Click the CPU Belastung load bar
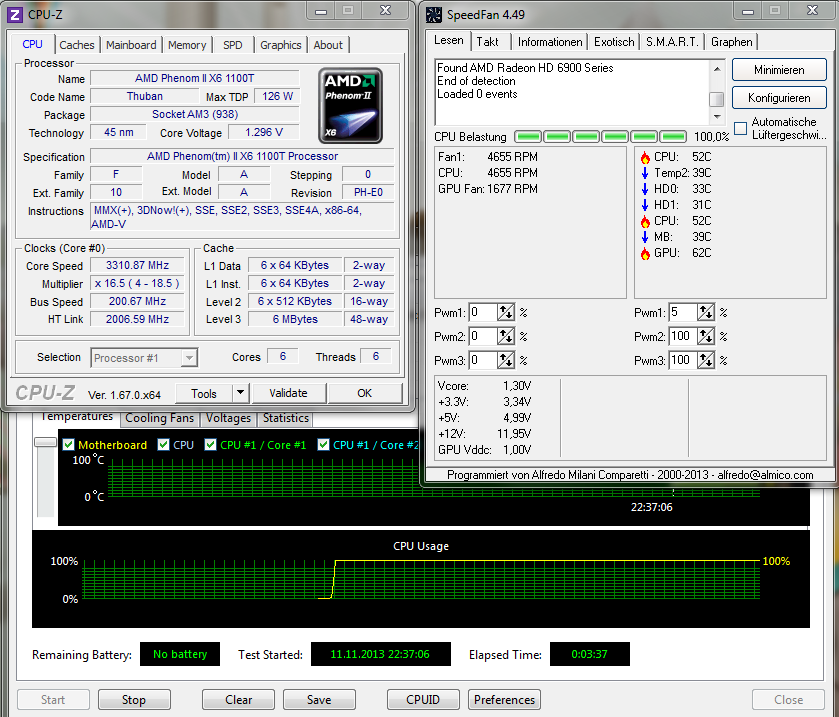 coord(600,137)
